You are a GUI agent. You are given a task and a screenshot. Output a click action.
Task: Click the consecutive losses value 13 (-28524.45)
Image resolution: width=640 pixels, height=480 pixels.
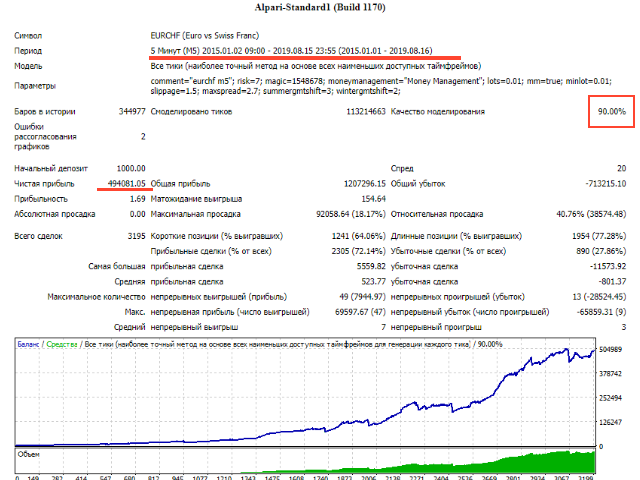tap(599, 297)
